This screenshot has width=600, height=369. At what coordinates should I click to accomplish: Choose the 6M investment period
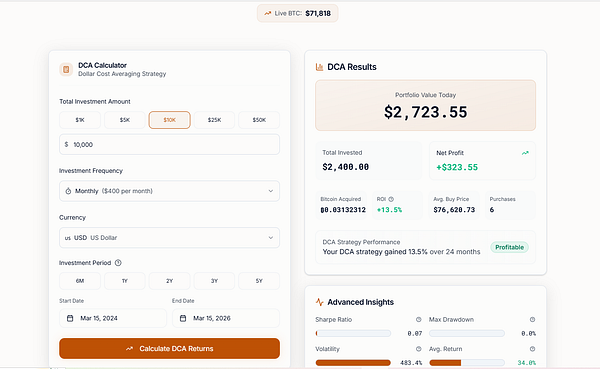click(x=80, y=281)
